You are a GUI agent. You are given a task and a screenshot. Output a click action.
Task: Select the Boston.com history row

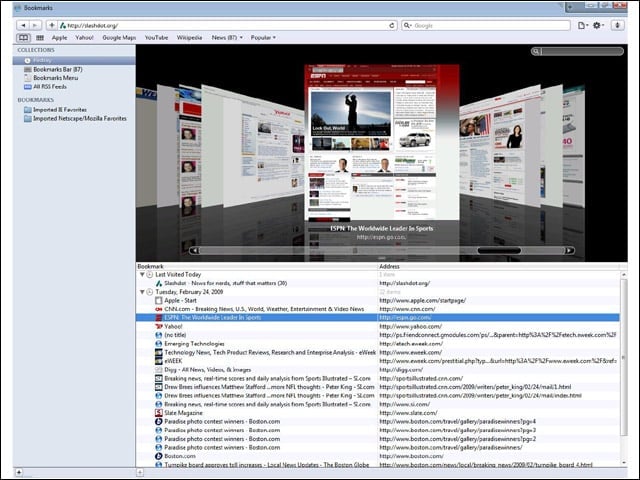(x=378, y=456)
